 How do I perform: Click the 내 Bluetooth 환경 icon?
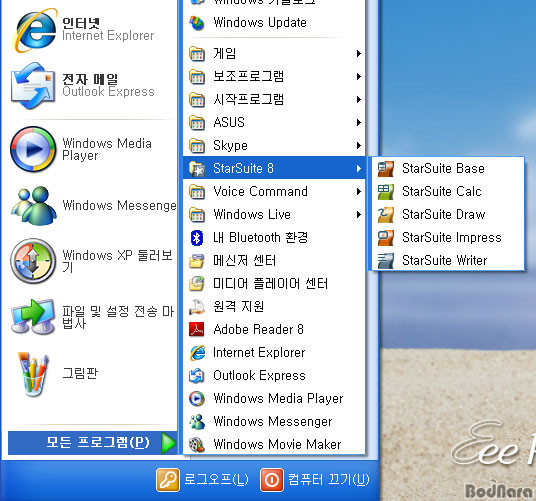[197, 238]
